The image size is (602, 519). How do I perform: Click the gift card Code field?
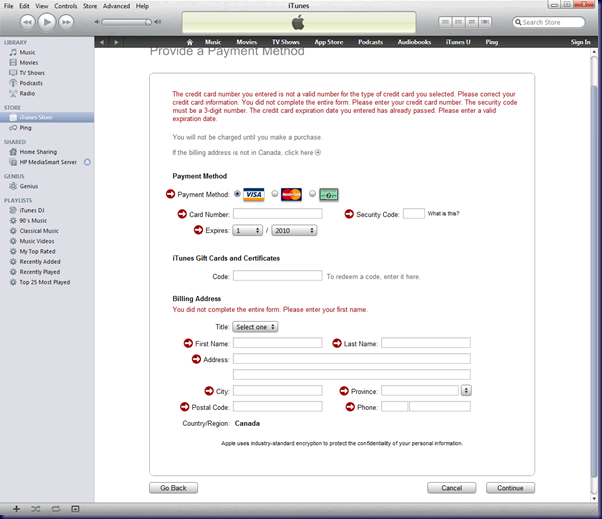point(278,276)
